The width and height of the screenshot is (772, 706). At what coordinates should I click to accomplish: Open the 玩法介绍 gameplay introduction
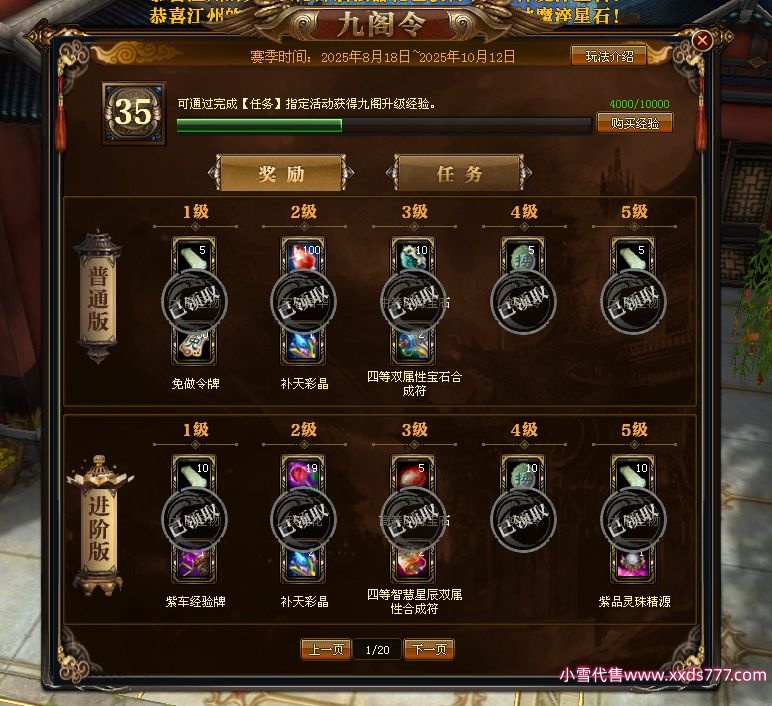pos(609,56)
